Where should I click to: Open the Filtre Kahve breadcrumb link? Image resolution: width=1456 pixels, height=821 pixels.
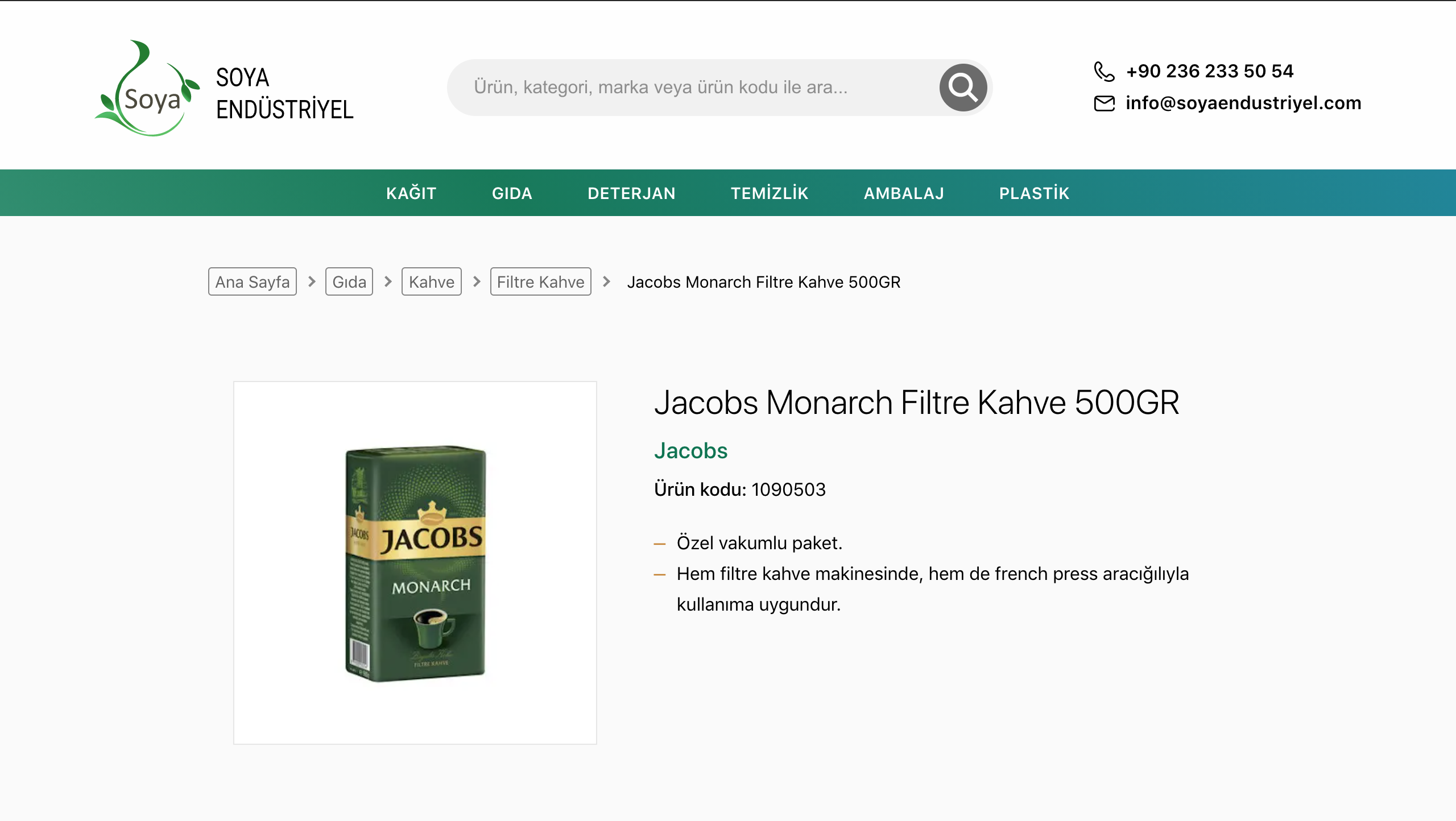tap(540, 281)
